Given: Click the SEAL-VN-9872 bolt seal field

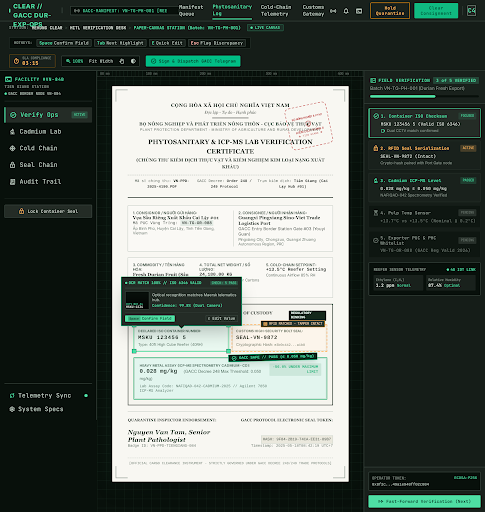Looking at the screenshot, I should 279,338.
